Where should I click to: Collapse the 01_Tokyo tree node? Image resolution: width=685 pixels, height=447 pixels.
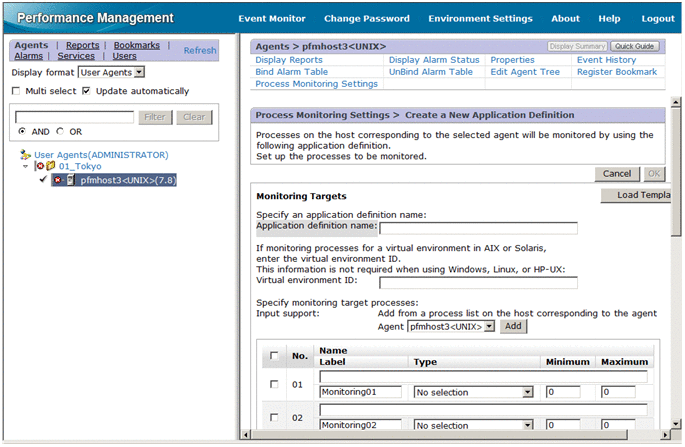click(x=26, y=167)
